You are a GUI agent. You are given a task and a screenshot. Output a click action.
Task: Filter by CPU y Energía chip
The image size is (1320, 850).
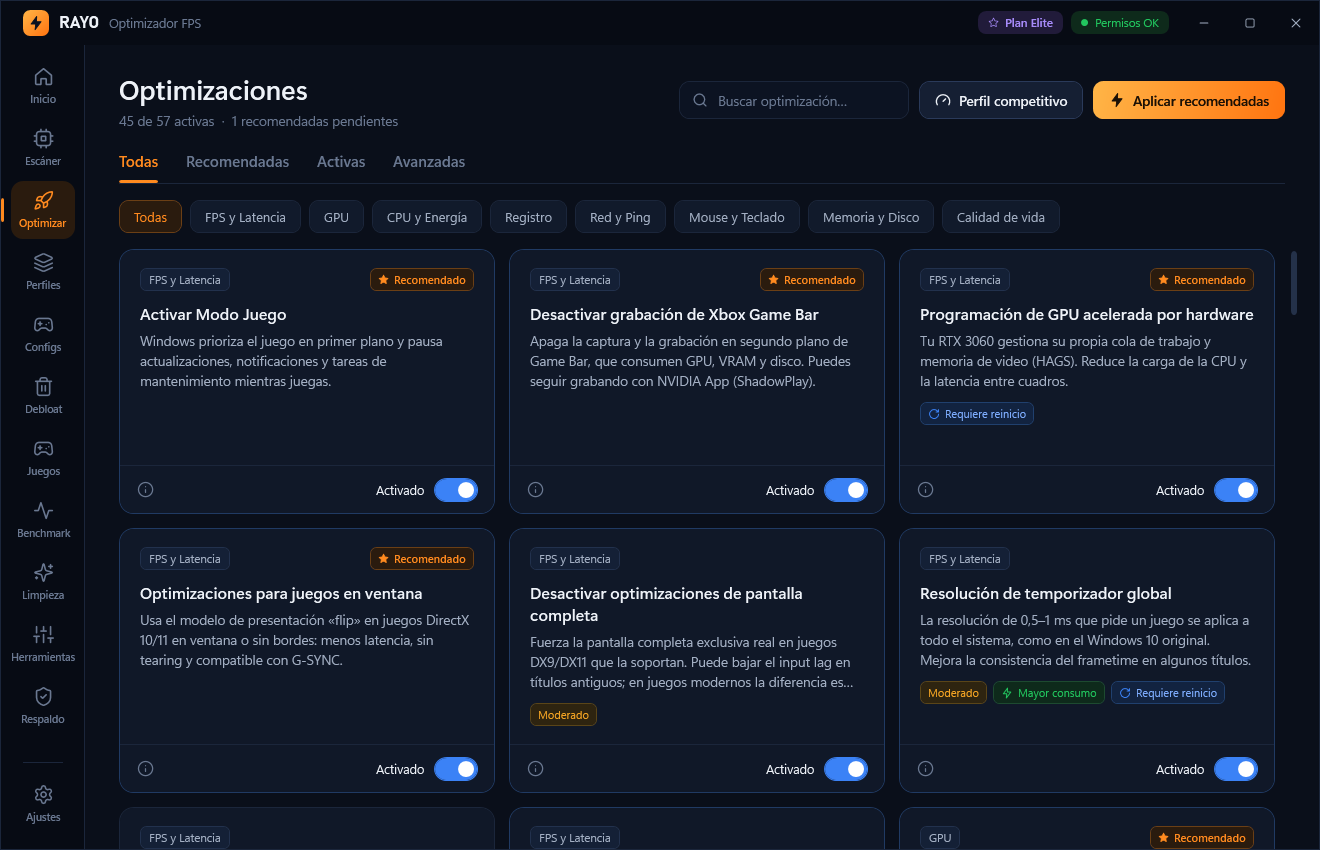pos(427,217)
